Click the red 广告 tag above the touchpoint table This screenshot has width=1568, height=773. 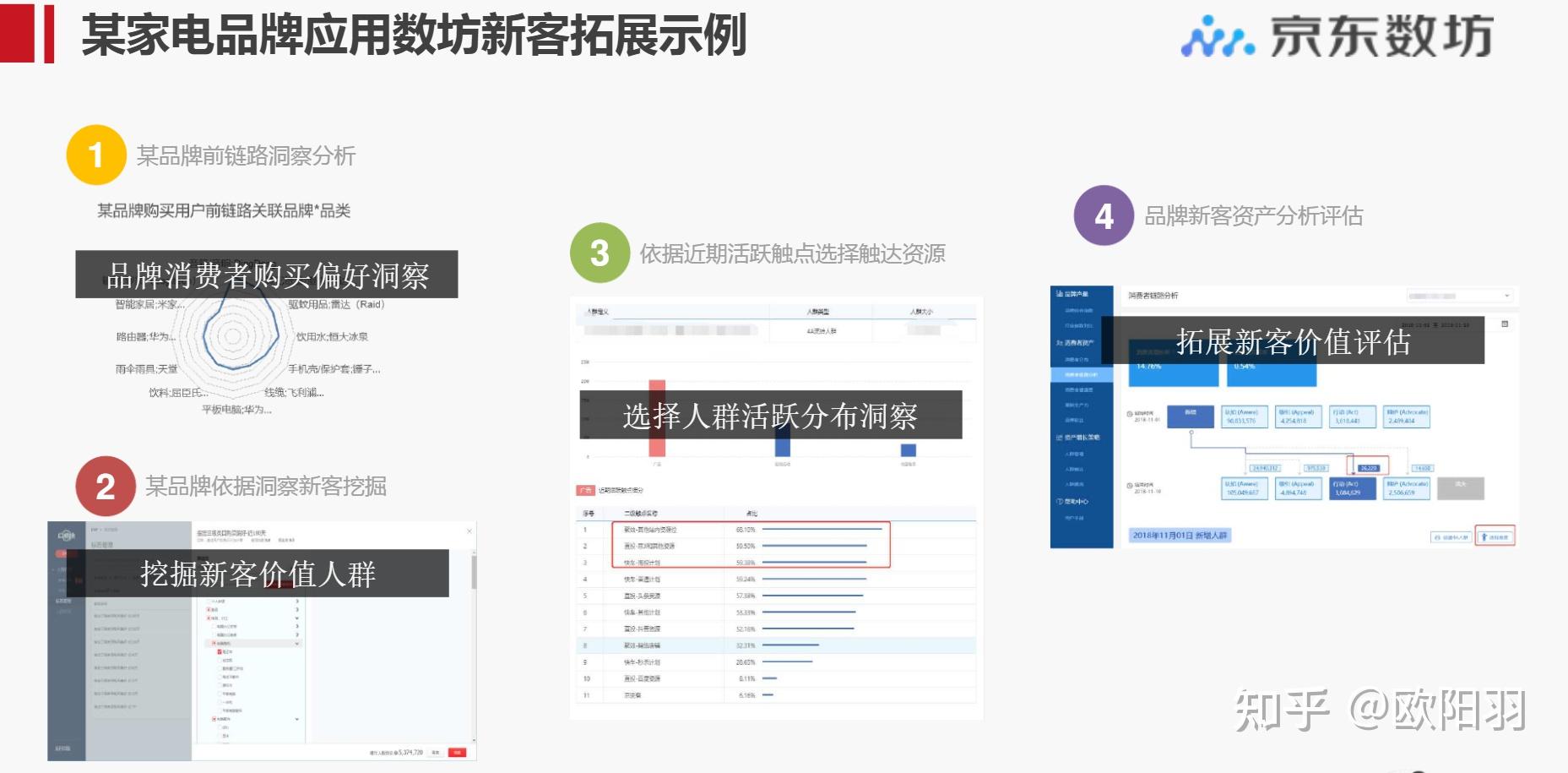[x=585, y=490]
